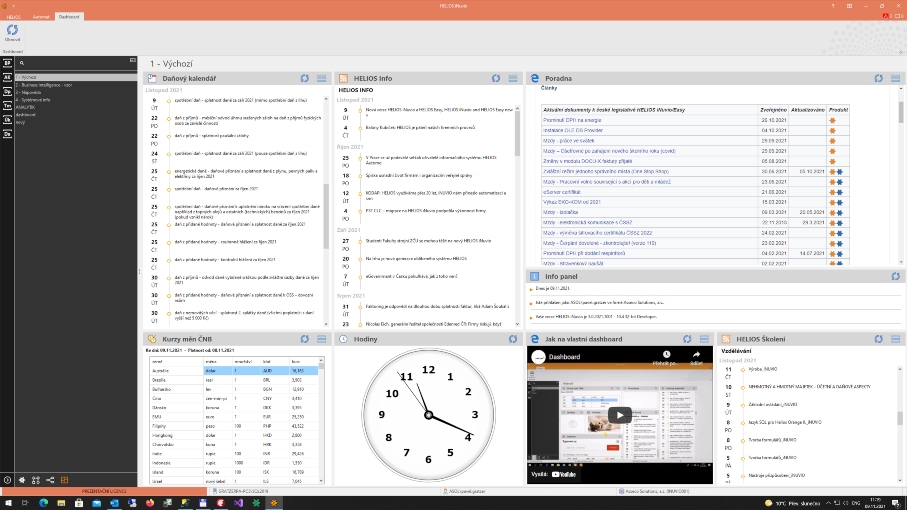Select the ANALYTIK dashboard in sidebar list
907x510 pixels.
tap(25, 107)
